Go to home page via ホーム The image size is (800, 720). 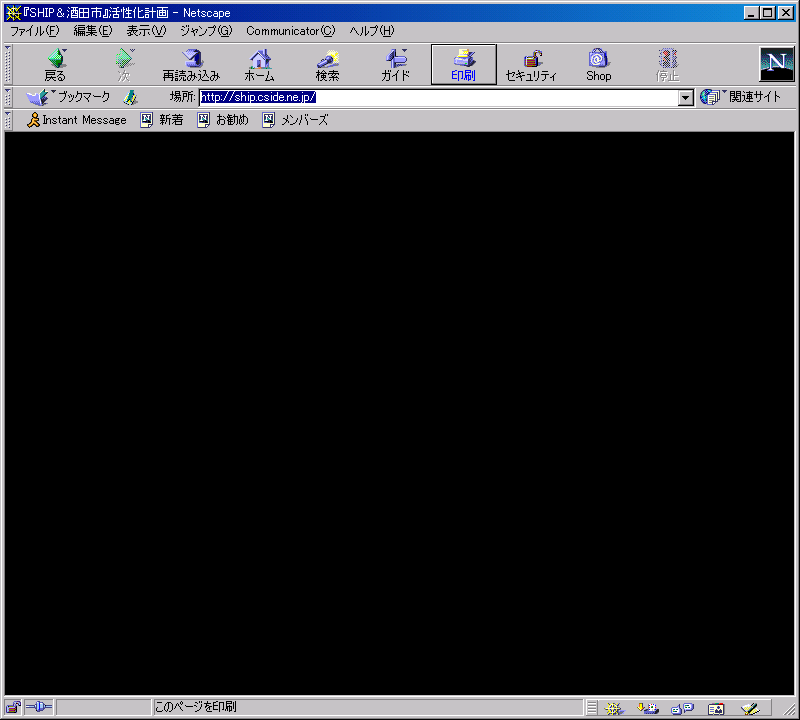tap(259, 65)
